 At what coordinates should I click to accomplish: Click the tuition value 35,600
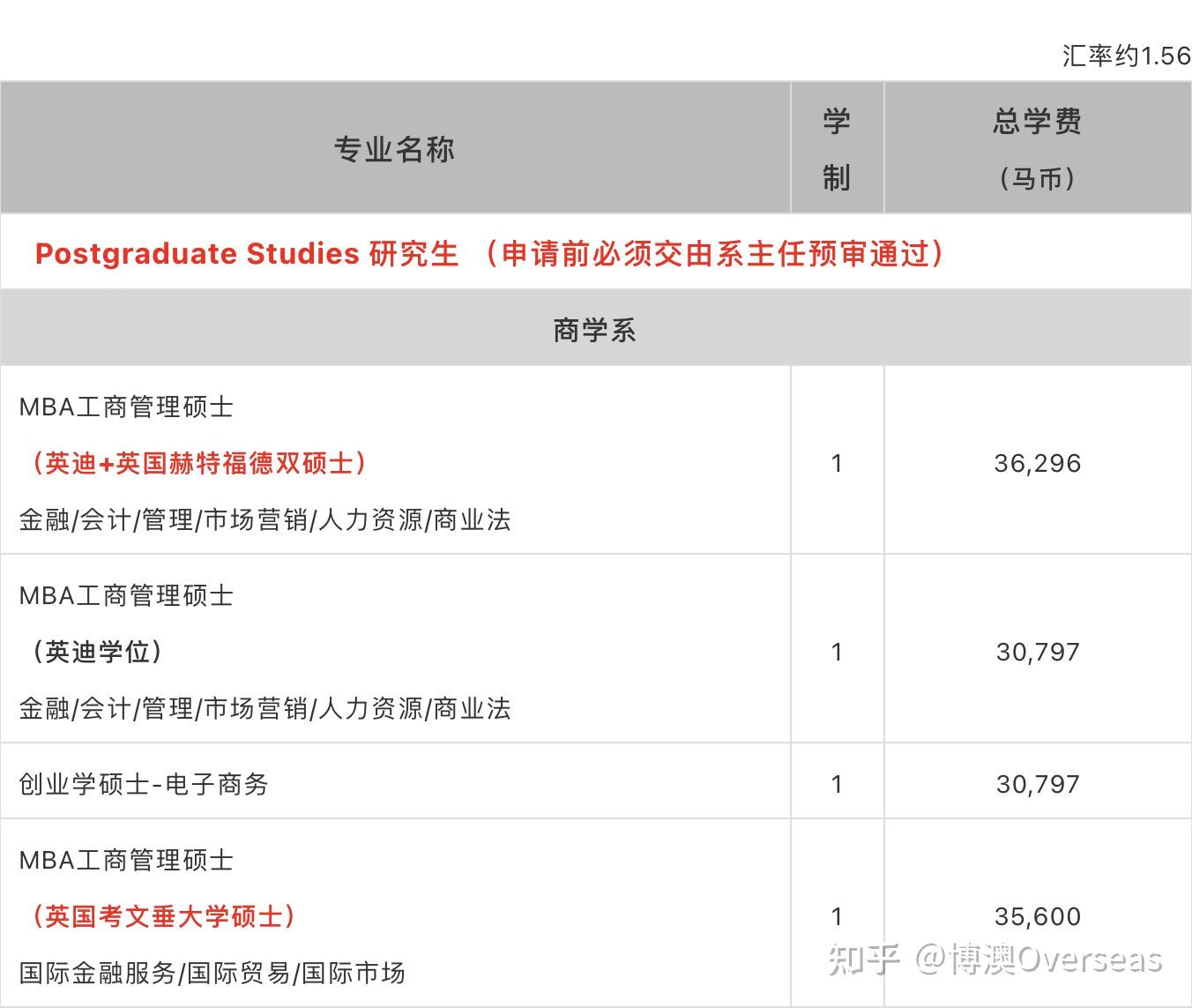[1038, 916]
